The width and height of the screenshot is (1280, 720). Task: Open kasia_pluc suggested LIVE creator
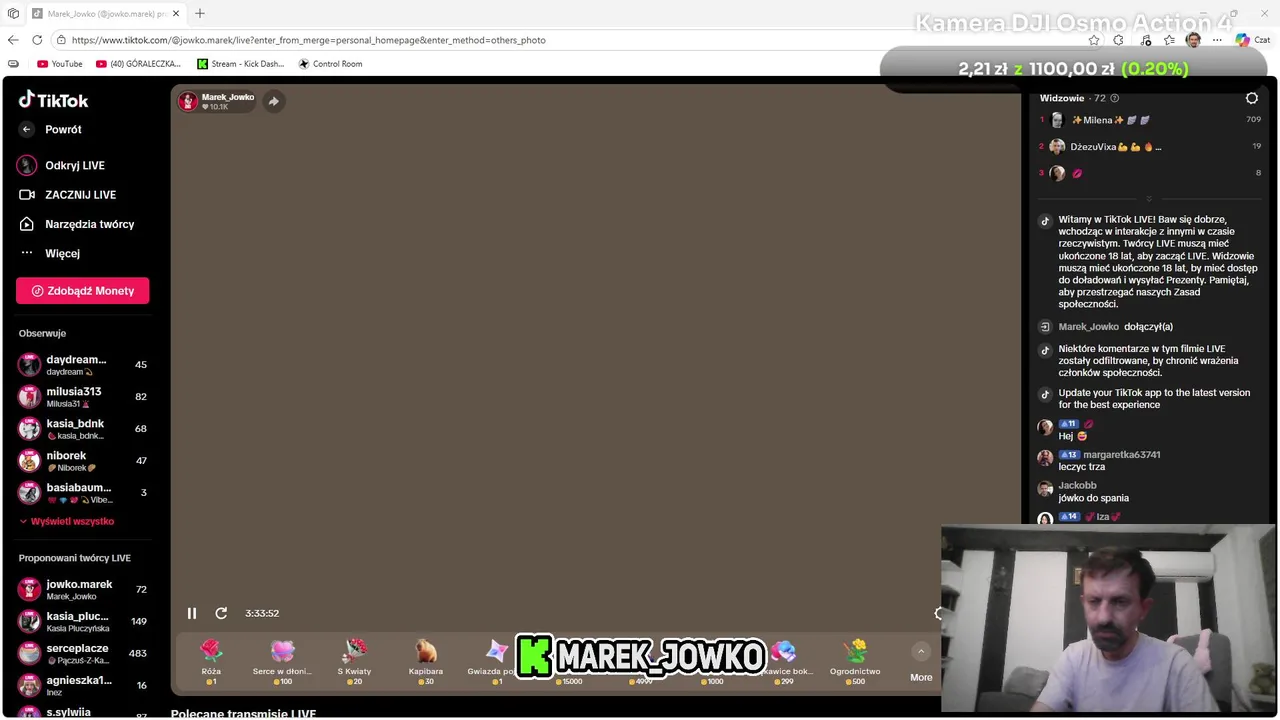pos(83,622)
